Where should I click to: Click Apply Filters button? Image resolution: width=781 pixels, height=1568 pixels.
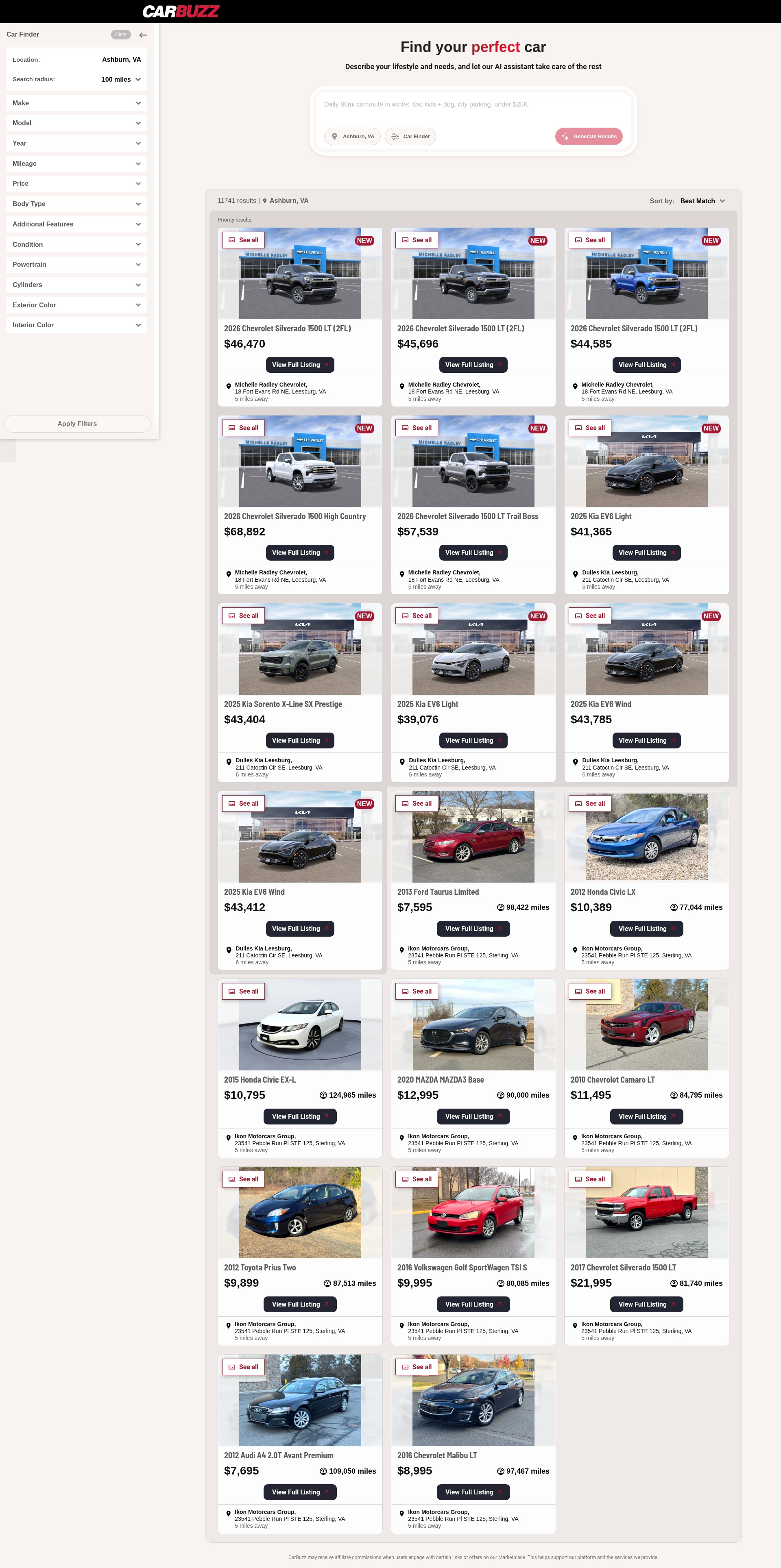click(77, 424)
